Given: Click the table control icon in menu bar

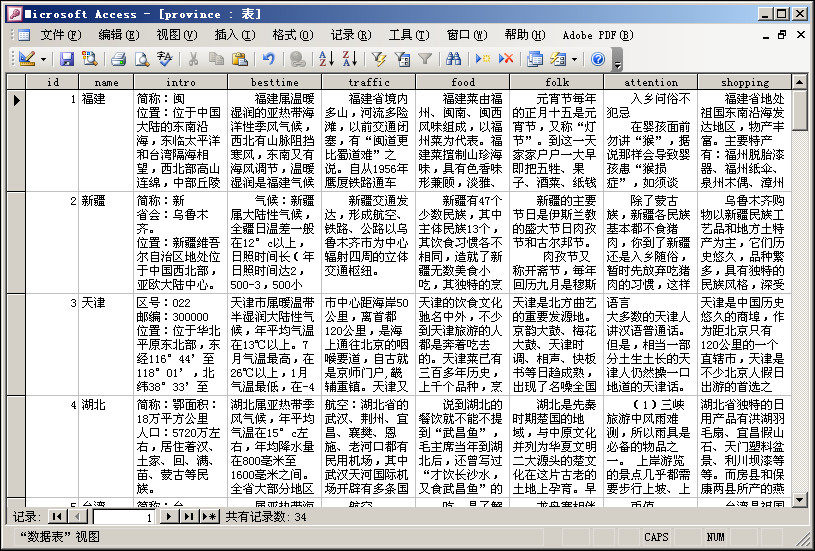Looking at the screenshot, I should coord(23,35).
